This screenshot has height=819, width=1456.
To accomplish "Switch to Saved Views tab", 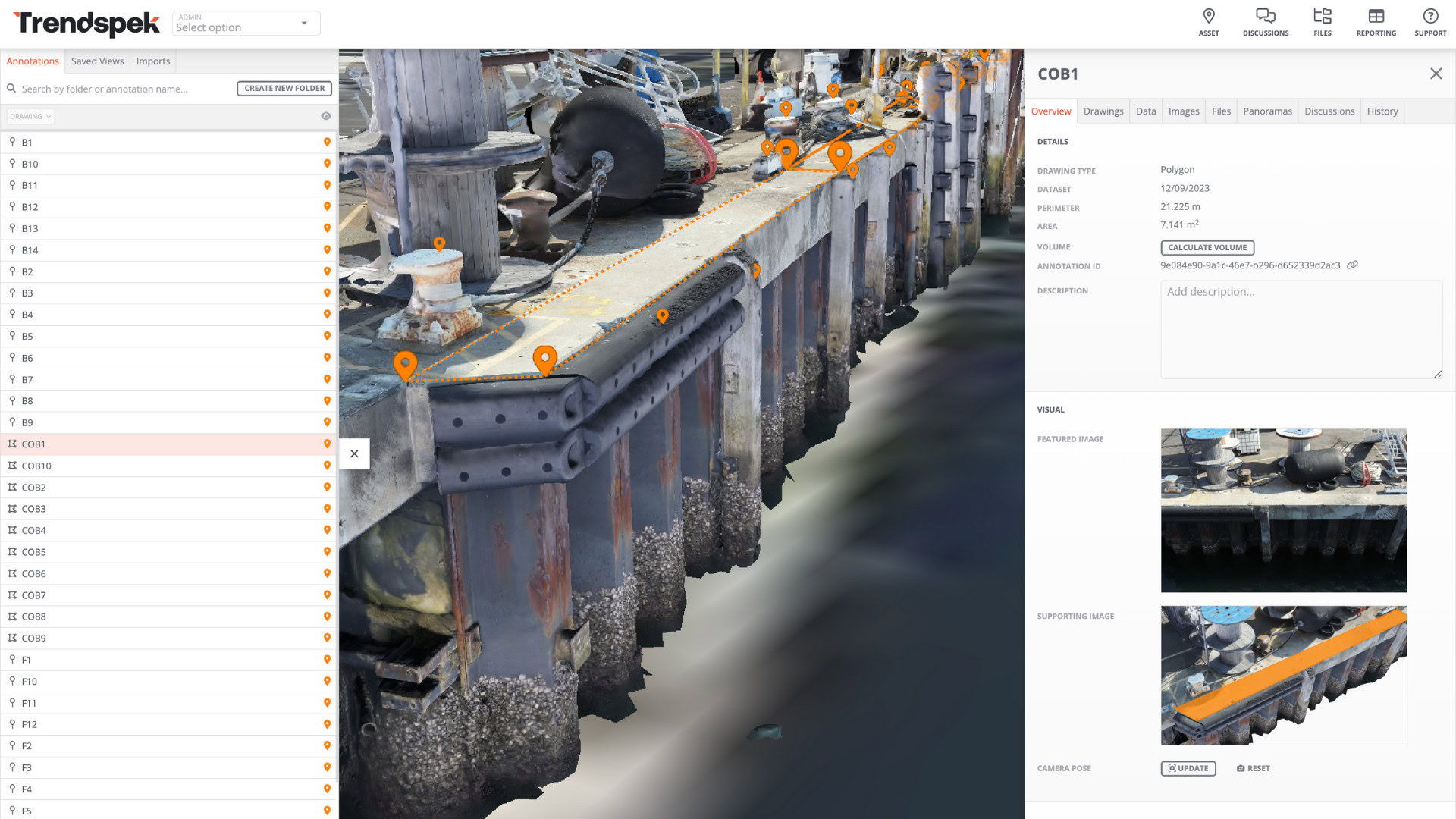I will click(x=97, y=61).
